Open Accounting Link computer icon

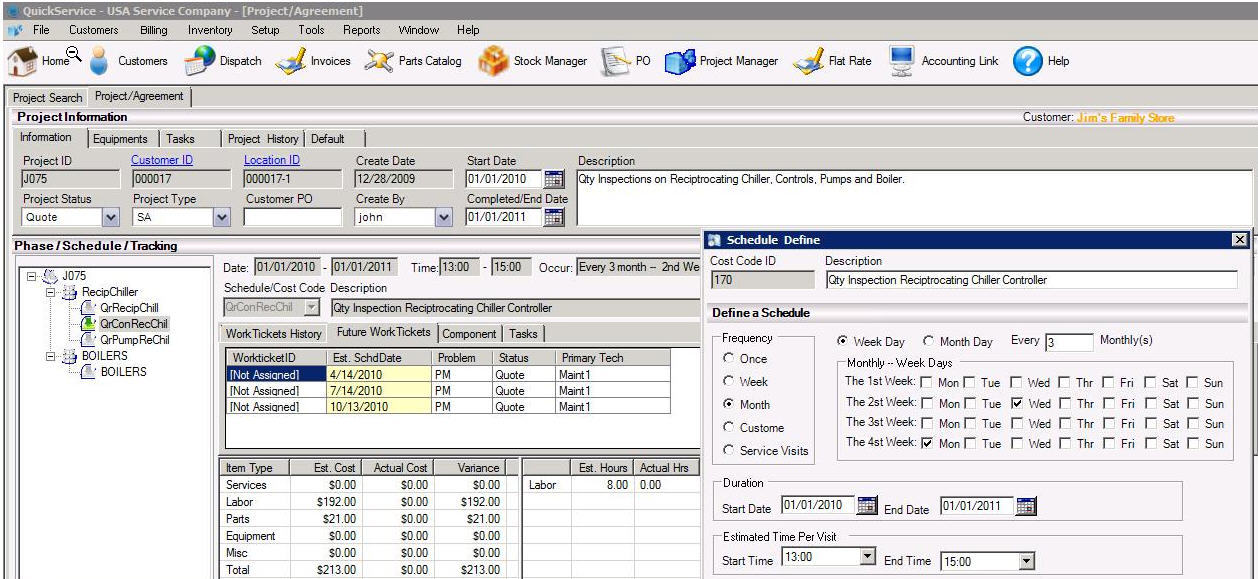point(902,61)
